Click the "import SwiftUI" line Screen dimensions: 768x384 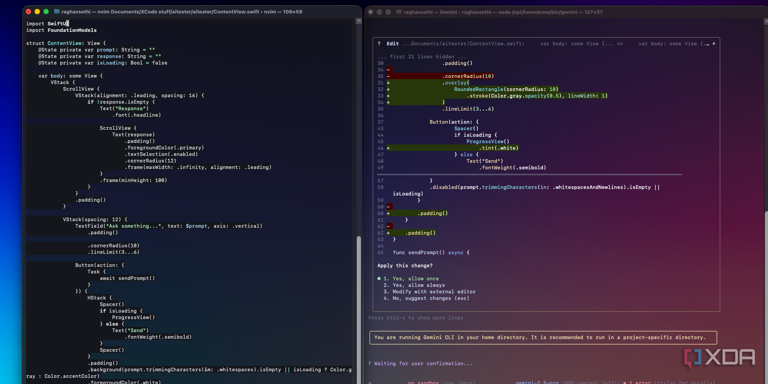coord(48,24)
